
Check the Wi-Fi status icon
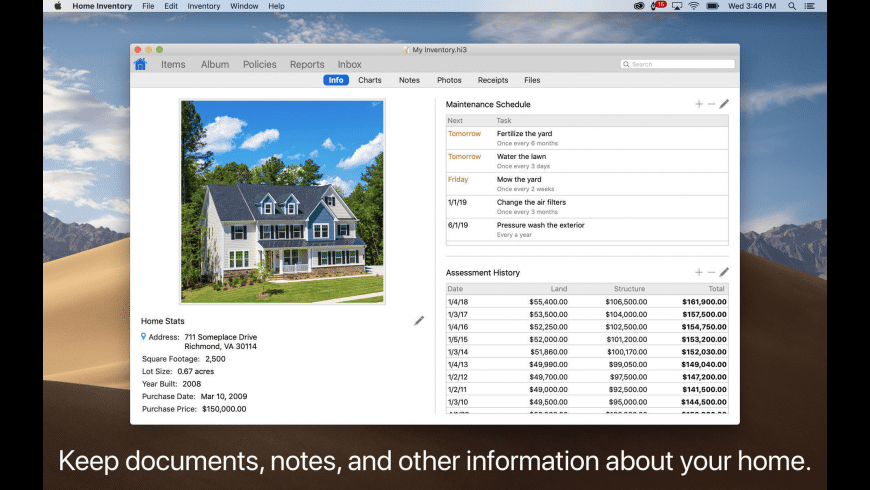pyautogui.click(x=694, y=6)
